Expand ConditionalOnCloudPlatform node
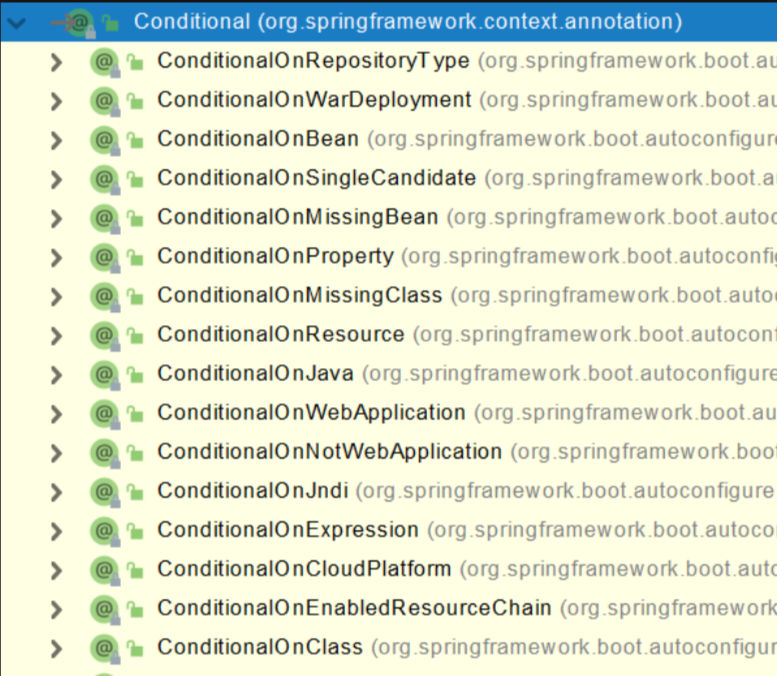 click(56, 571)
